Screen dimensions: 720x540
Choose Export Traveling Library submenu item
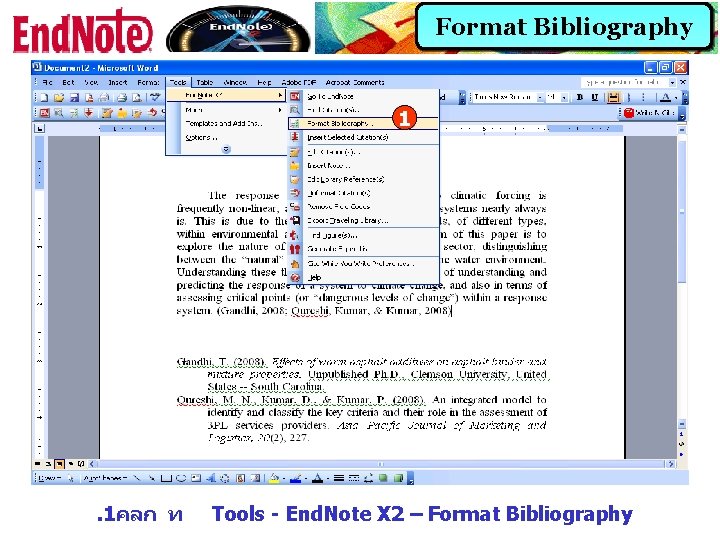tap(363, 220)
